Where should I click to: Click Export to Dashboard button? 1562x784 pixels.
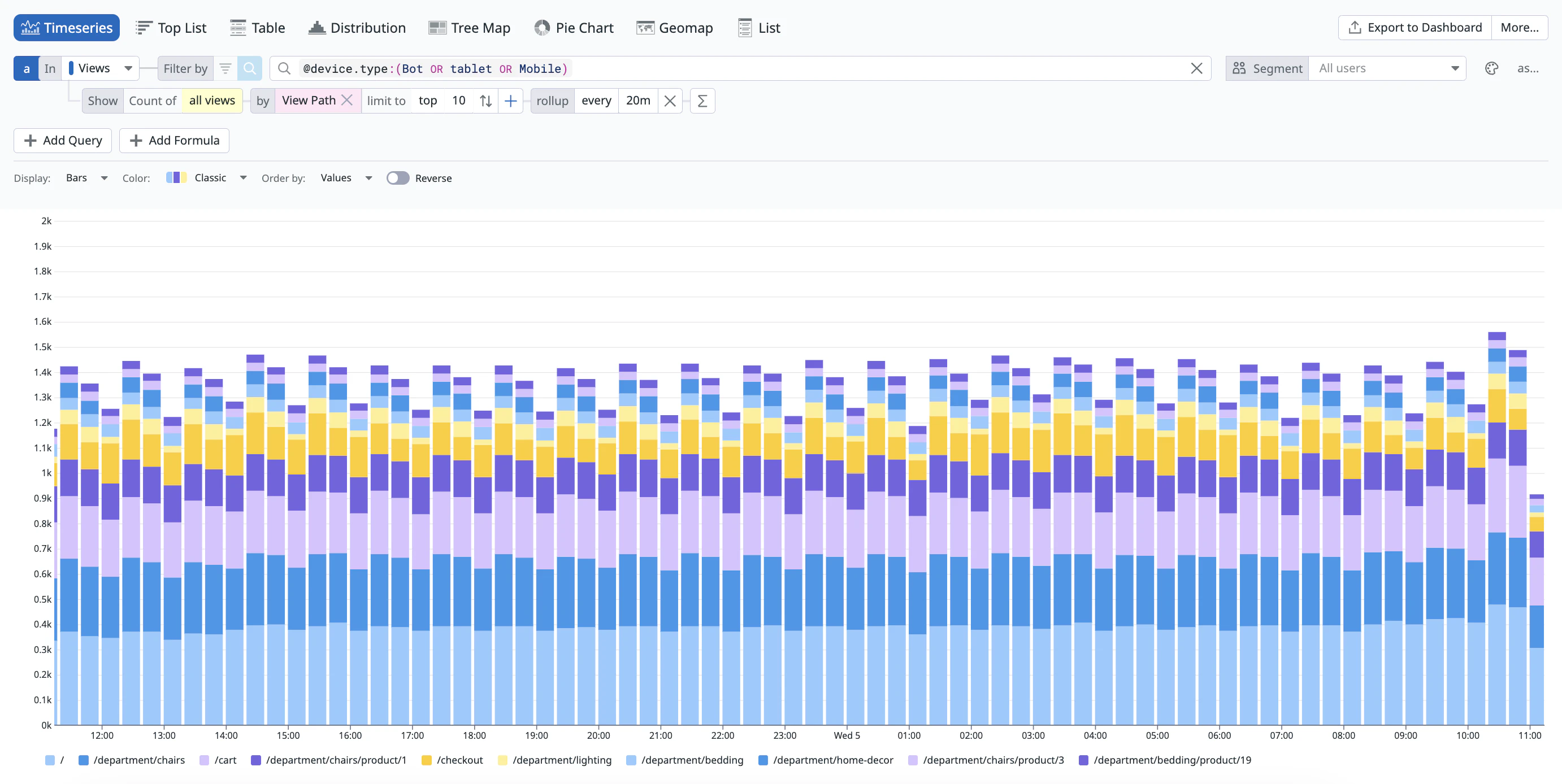click(x=1414, y=28)
